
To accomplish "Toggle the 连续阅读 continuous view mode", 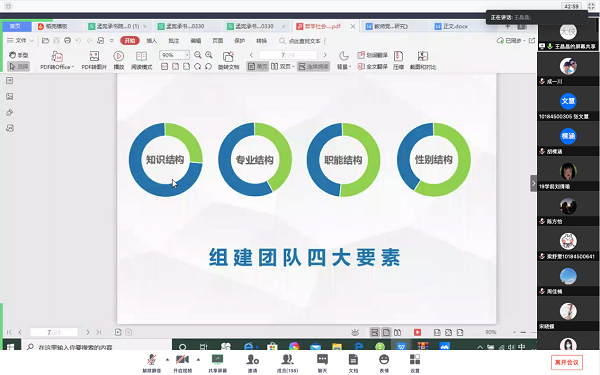I will tap(314, 67).
